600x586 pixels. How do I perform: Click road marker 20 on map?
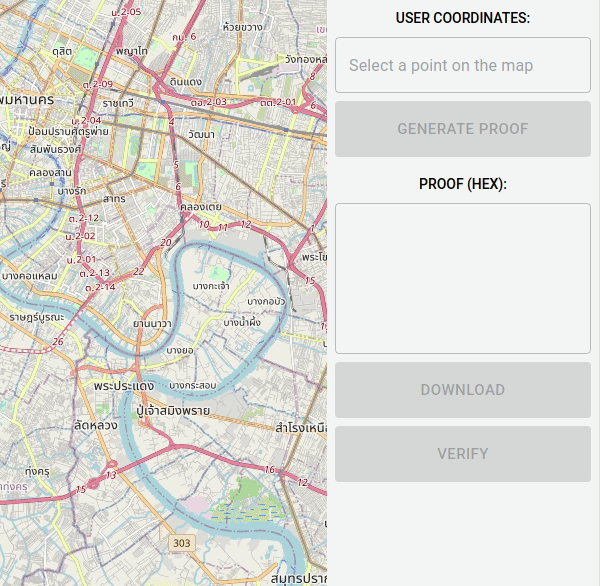166,242
